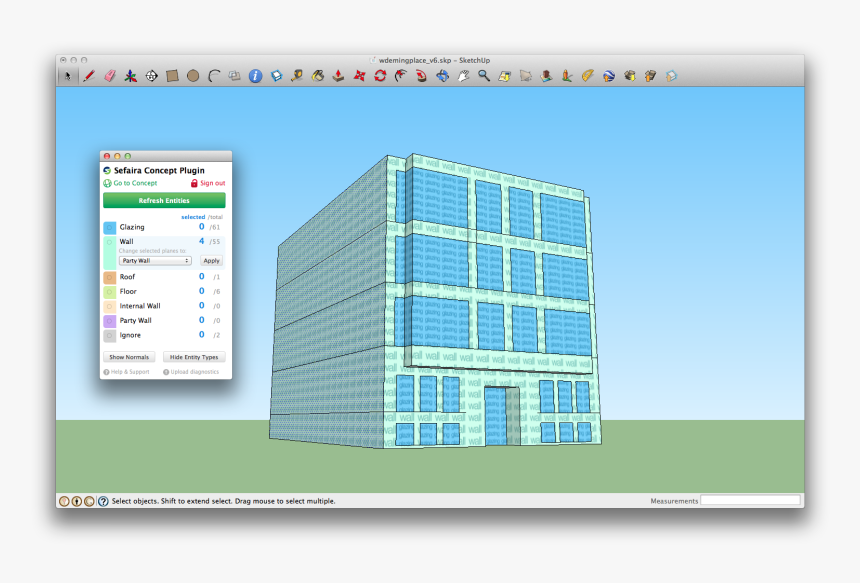The height and width of the screenshot is (583, 860).
Task: Toggle the Glazing selection circle
Action: coord(110,225)
